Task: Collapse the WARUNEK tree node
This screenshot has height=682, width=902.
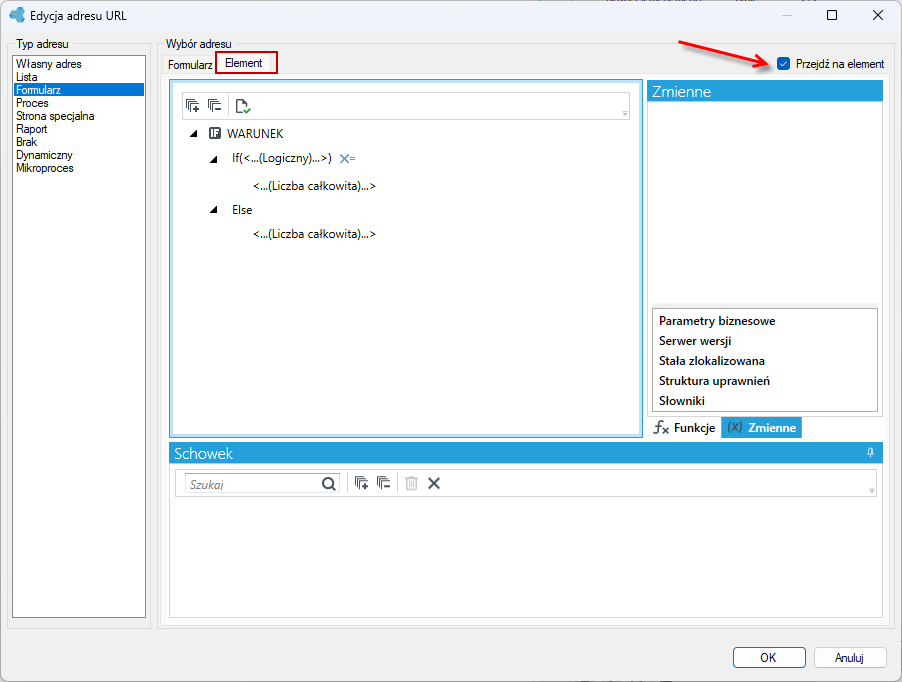Action: coord(194,133)
